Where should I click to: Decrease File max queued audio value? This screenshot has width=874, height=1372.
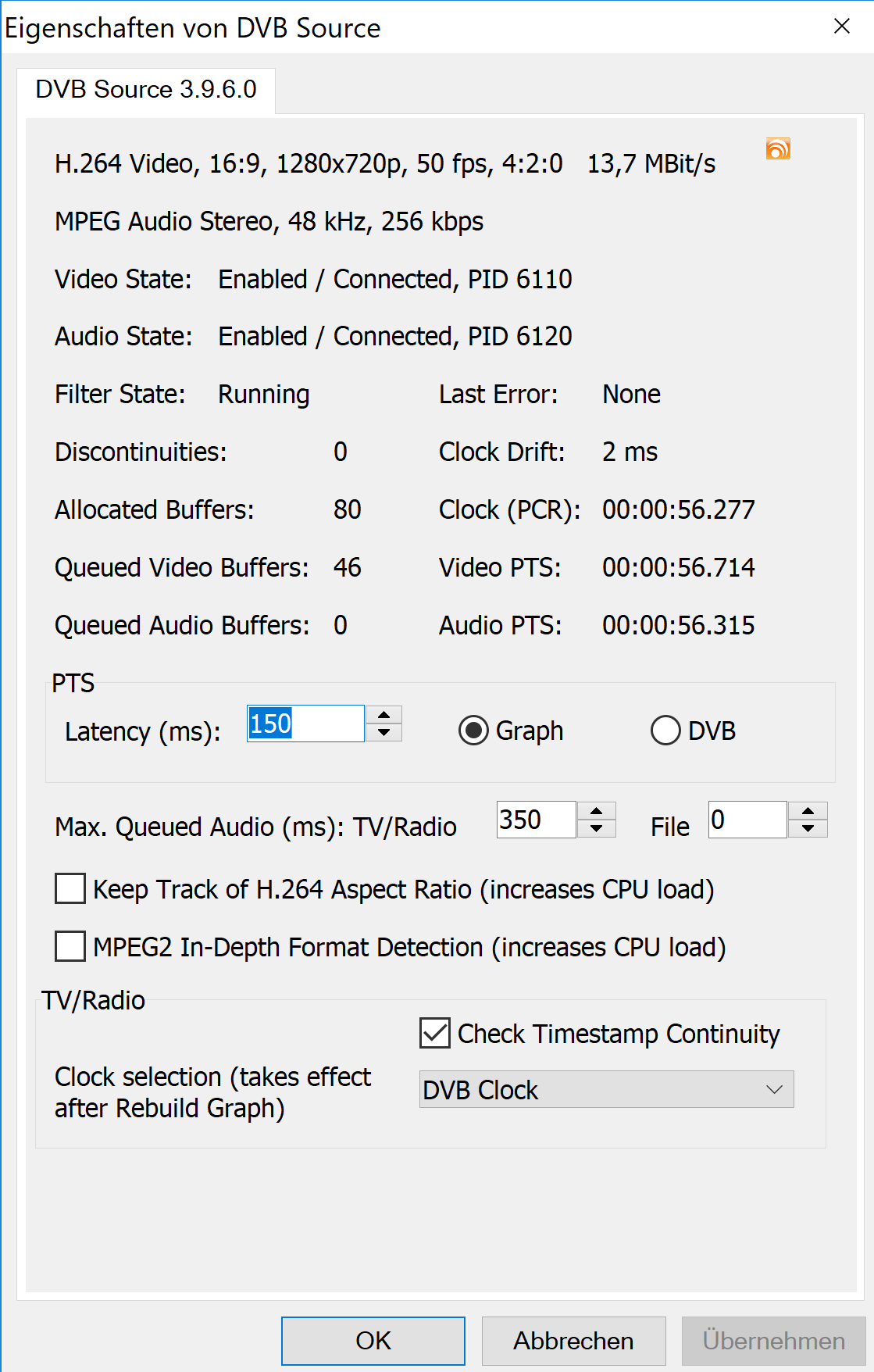pos(808,829)
